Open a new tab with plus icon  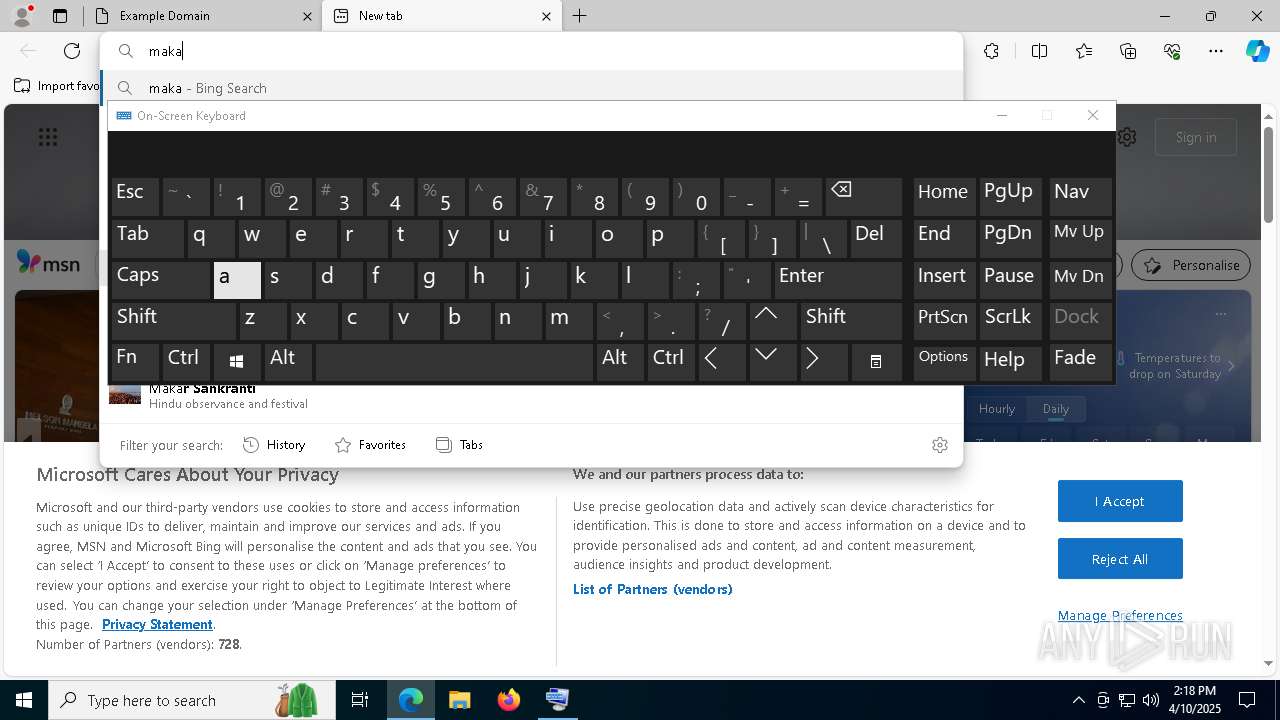[x=580, y=16]
